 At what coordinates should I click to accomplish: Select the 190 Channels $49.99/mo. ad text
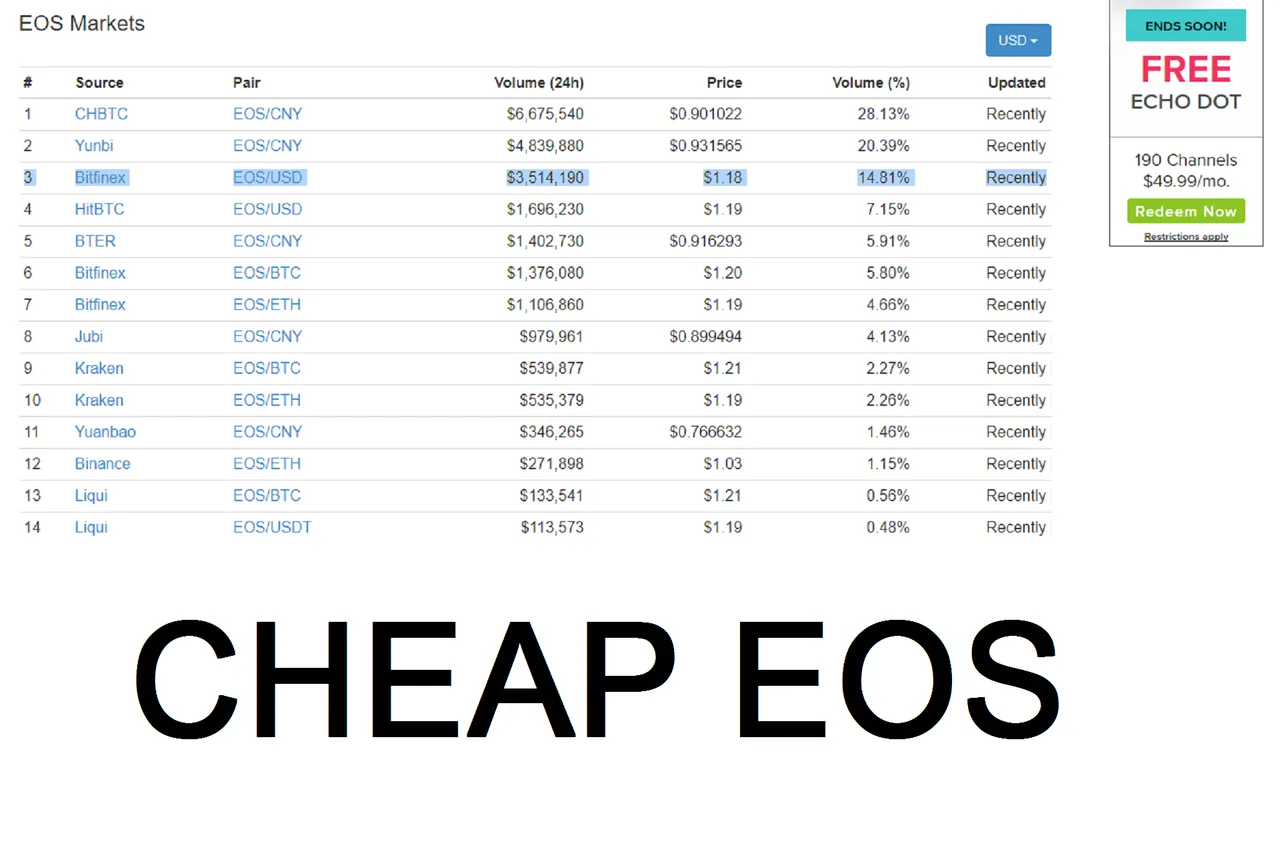coord(1186,171)
